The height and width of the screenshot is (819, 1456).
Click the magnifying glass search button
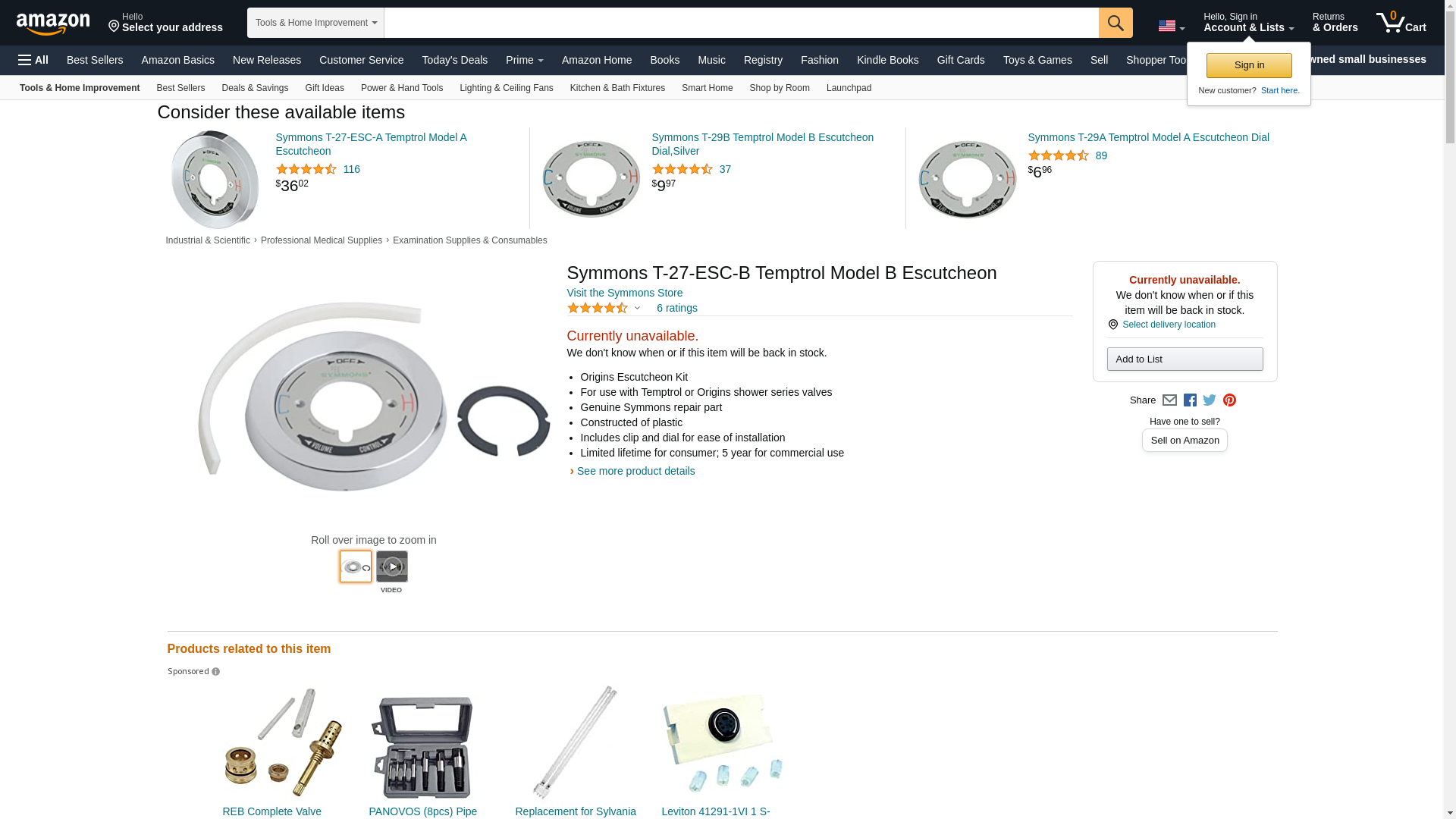pyautogui.click(x=1116, y=23)
